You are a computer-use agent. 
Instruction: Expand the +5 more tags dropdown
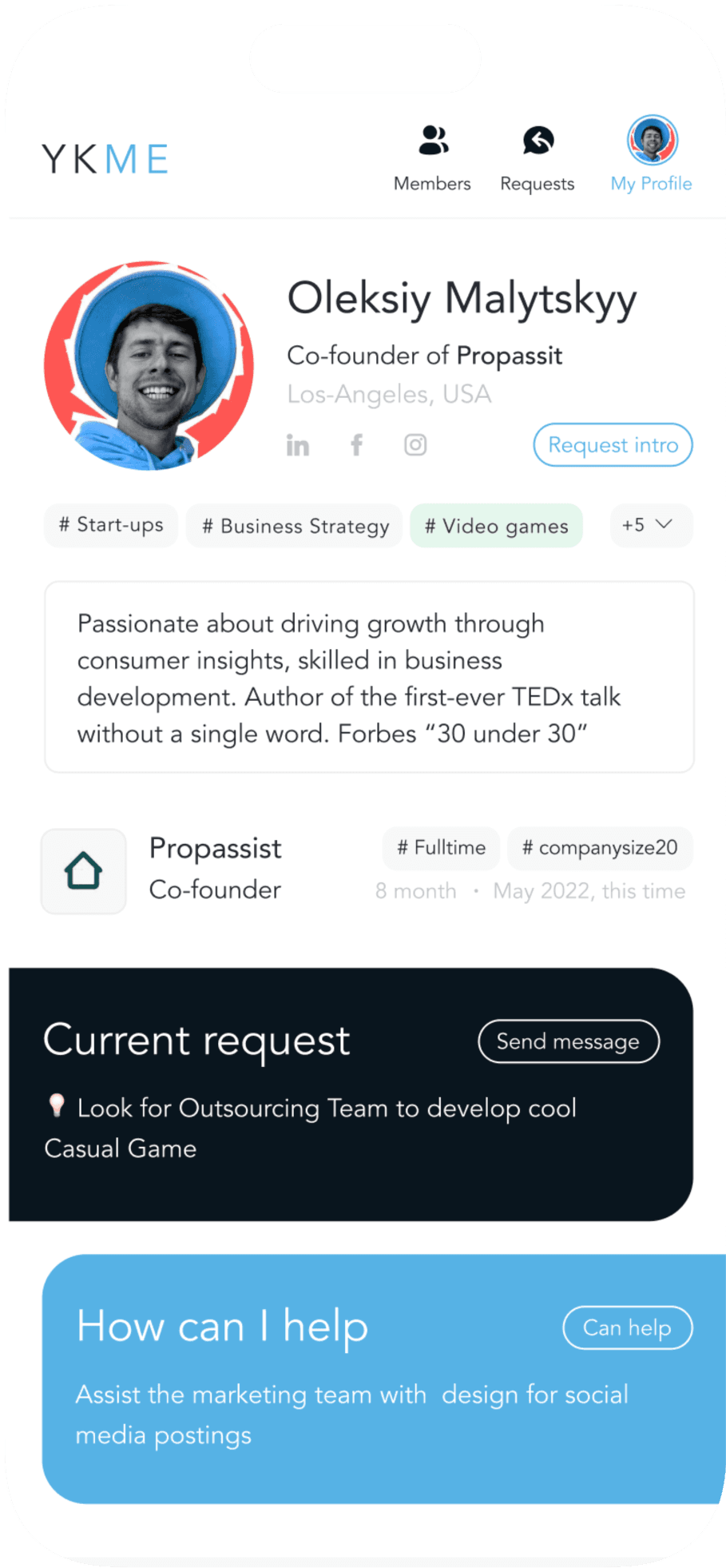click(x=651, y=525)
